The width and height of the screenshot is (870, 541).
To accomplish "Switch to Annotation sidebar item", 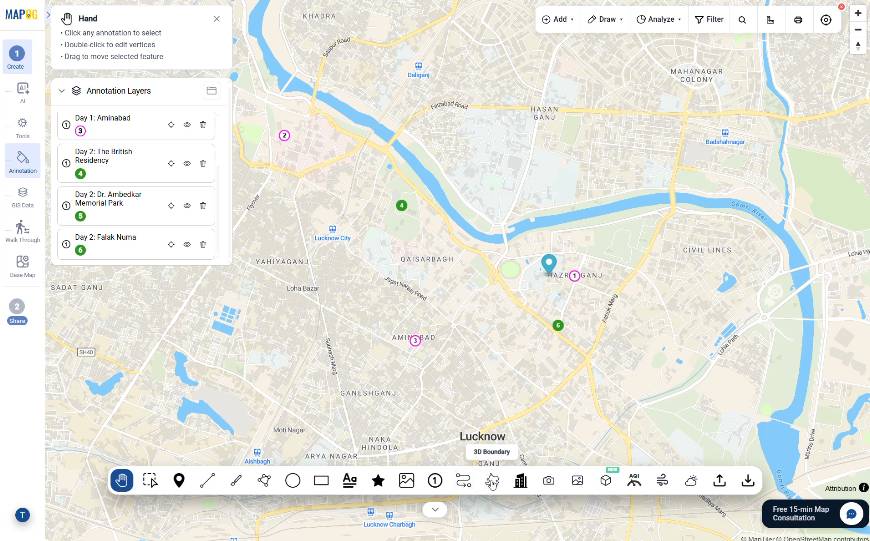I will 22,161.
